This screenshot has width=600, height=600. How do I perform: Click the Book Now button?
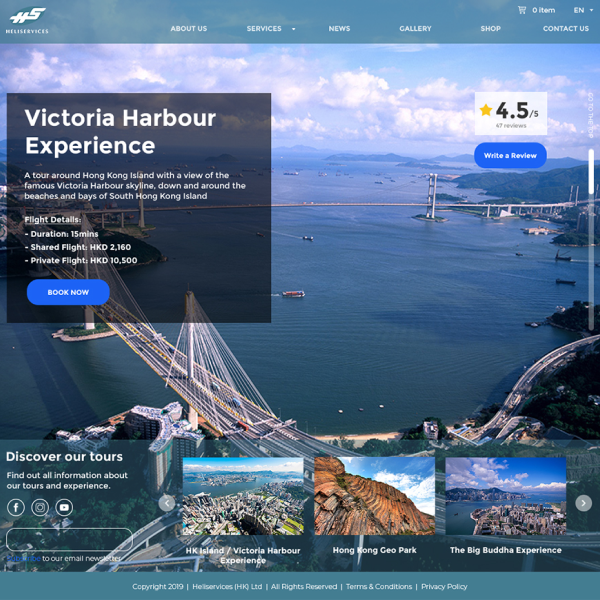pos(68,292)
